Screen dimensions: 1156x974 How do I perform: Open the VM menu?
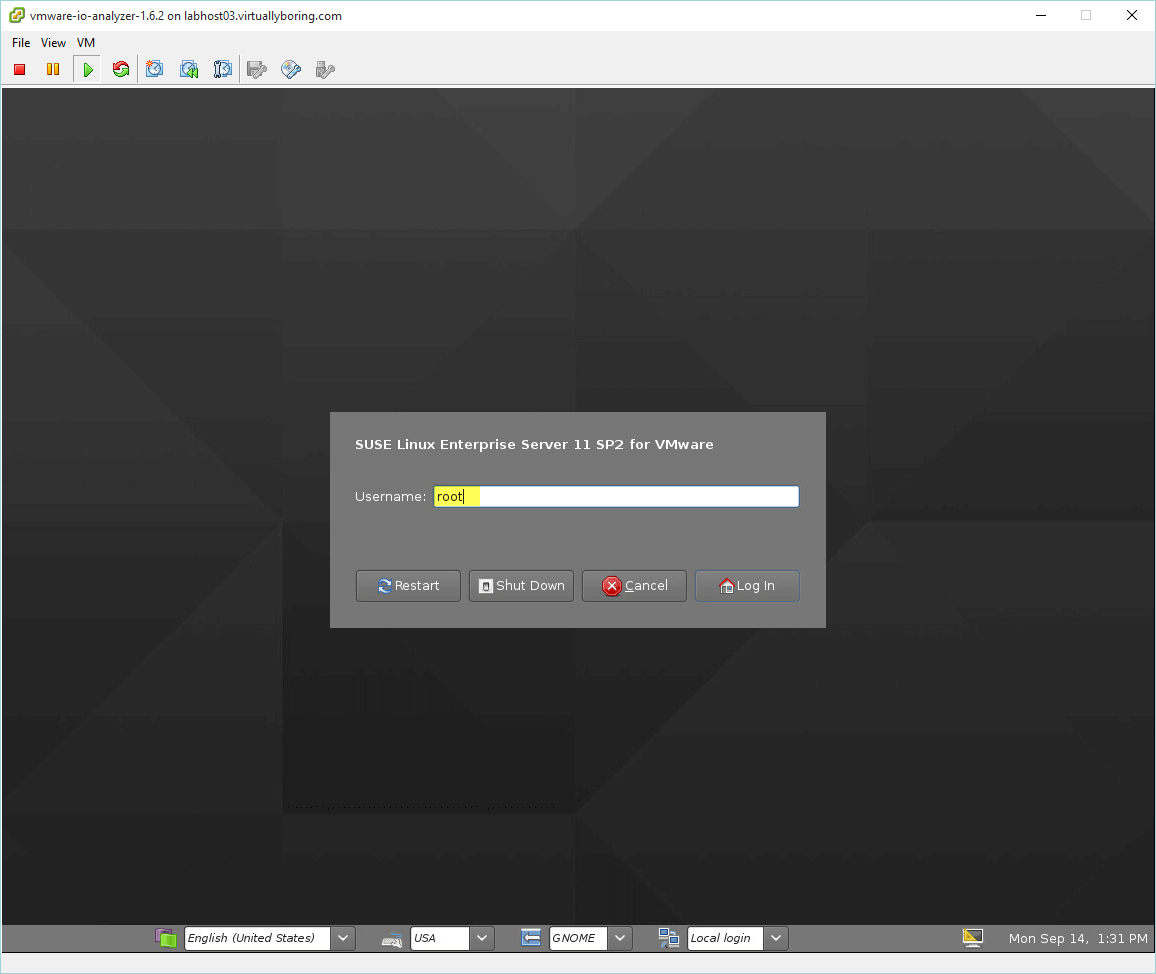[x=86, y=43]
